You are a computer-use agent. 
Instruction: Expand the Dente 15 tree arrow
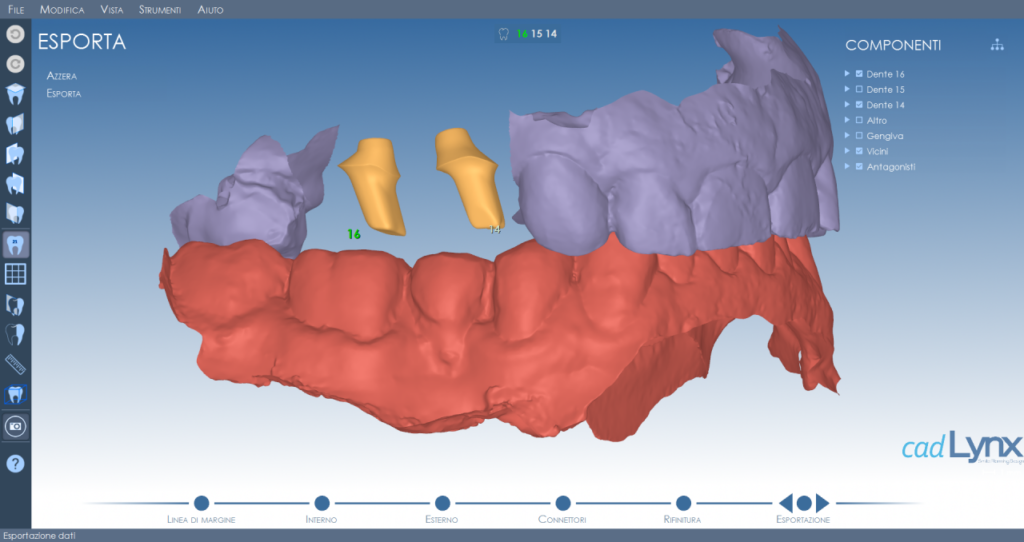click(x=847, y=89)
